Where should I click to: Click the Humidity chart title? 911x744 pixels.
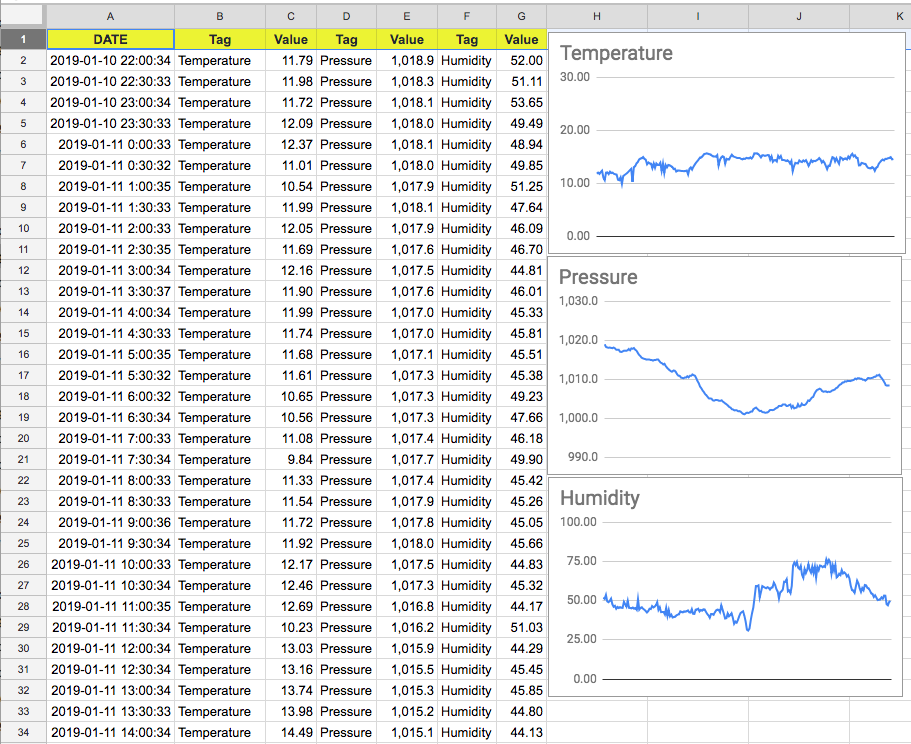coord(599,498)
